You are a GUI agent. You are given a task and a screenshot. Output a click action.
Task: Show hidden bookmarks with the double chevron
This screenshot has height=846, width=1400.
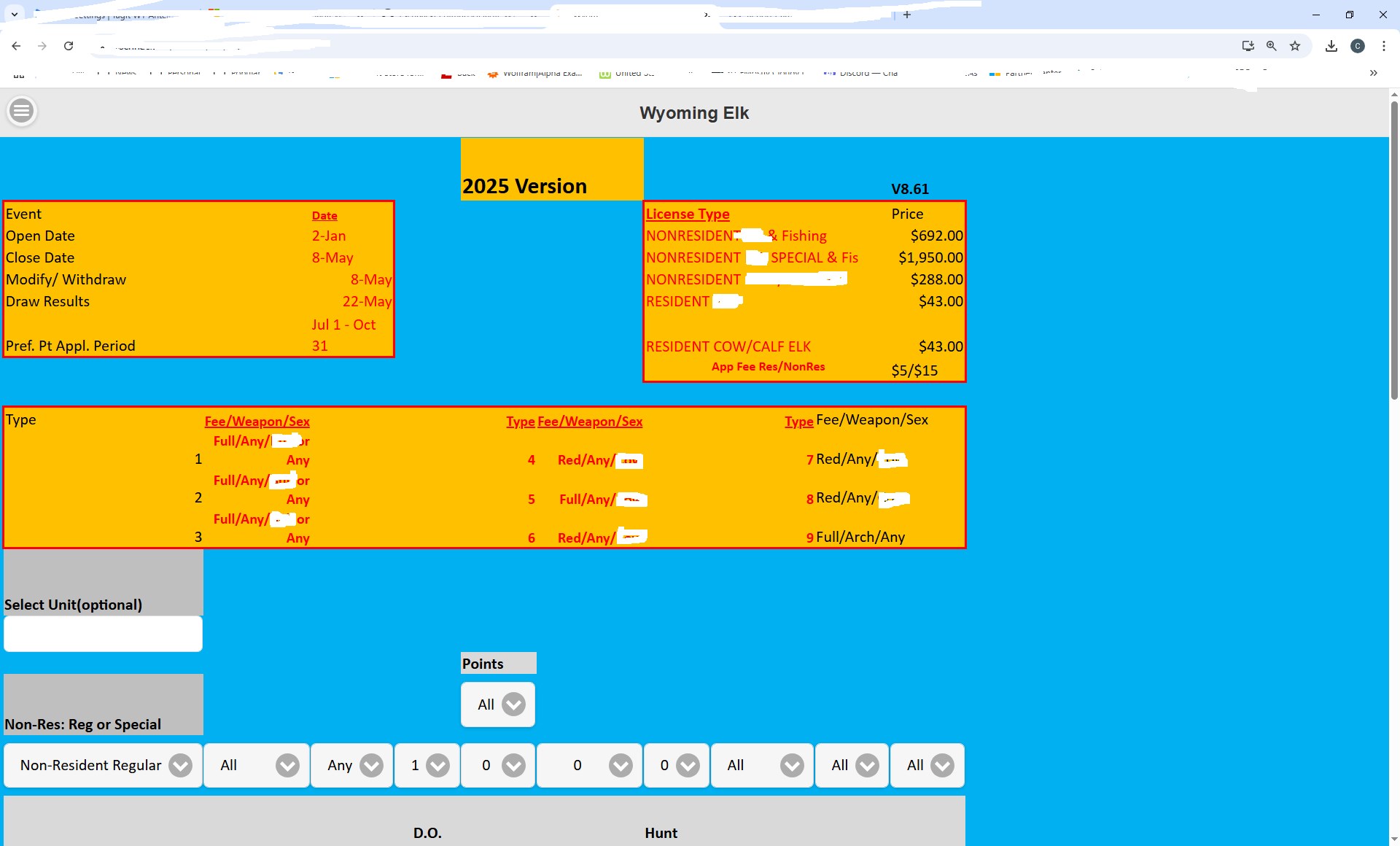pos(1374,73)
